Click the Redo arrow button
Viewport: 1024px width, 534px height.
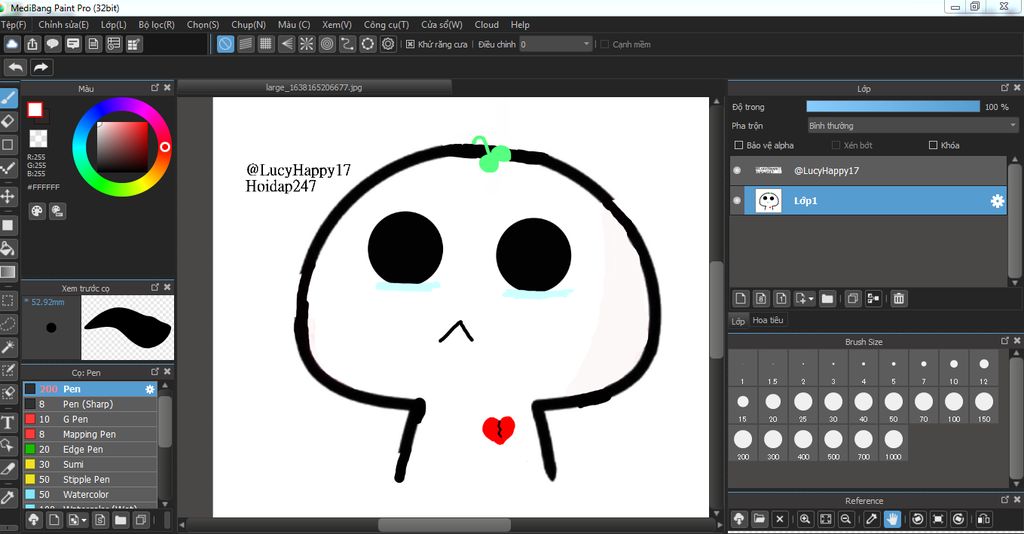[x=40, y=67]
